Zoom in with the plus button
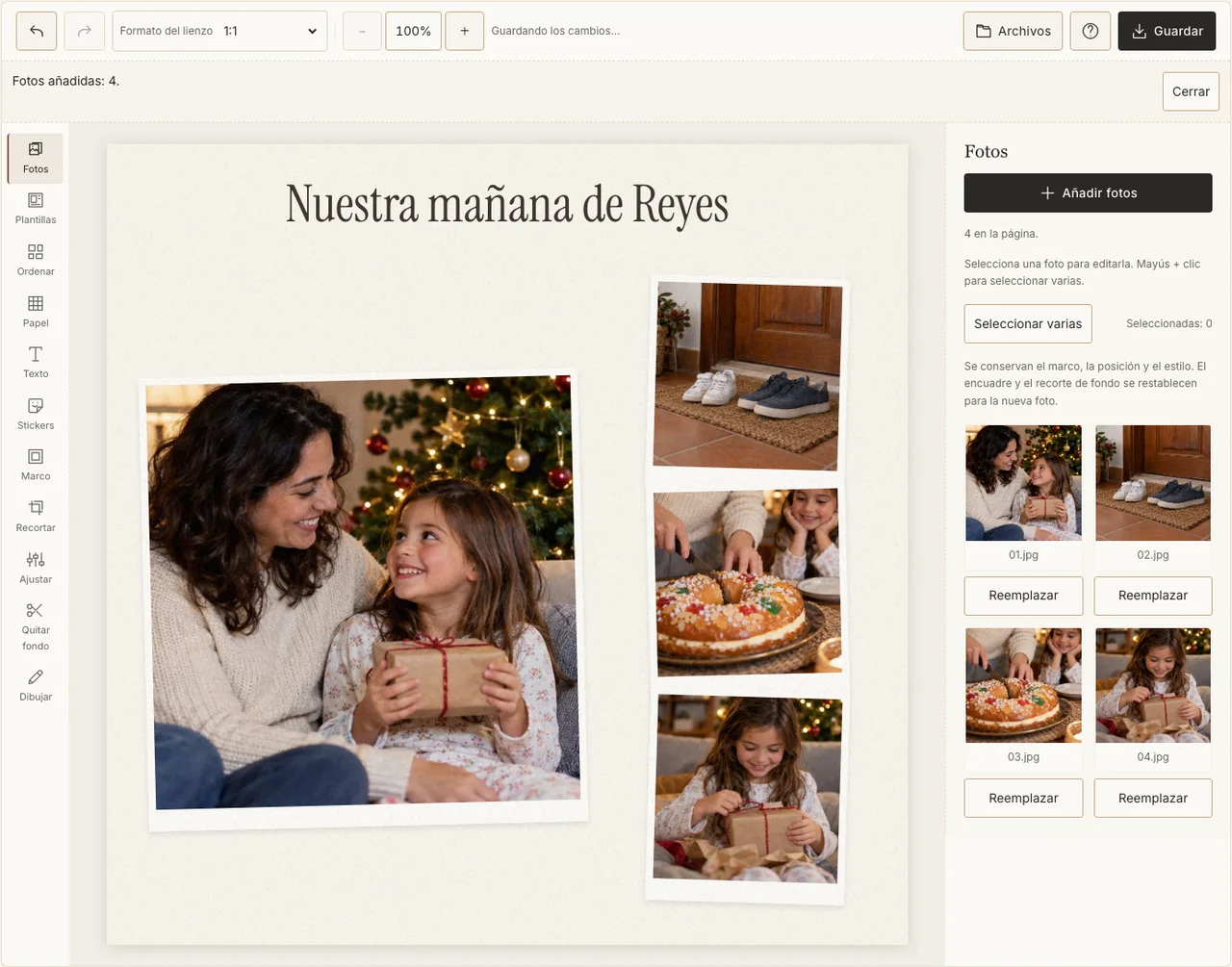The height and width of the screenshot is (967, 1232). (465, 31)
